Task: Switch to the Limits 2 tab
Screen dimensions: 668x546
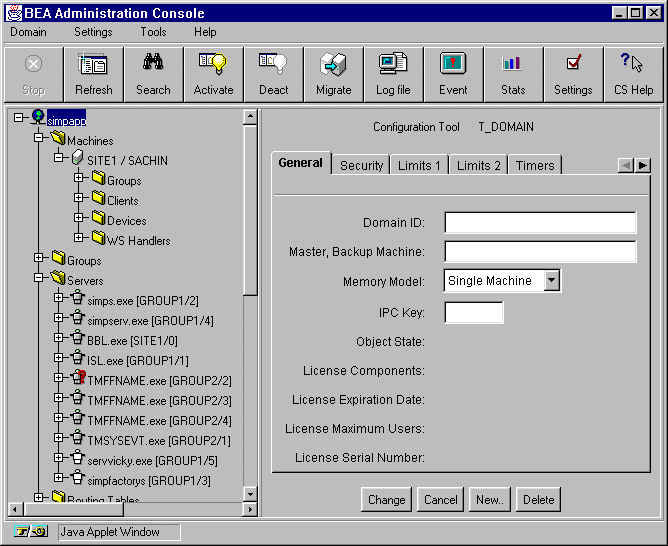Action: 478,165
